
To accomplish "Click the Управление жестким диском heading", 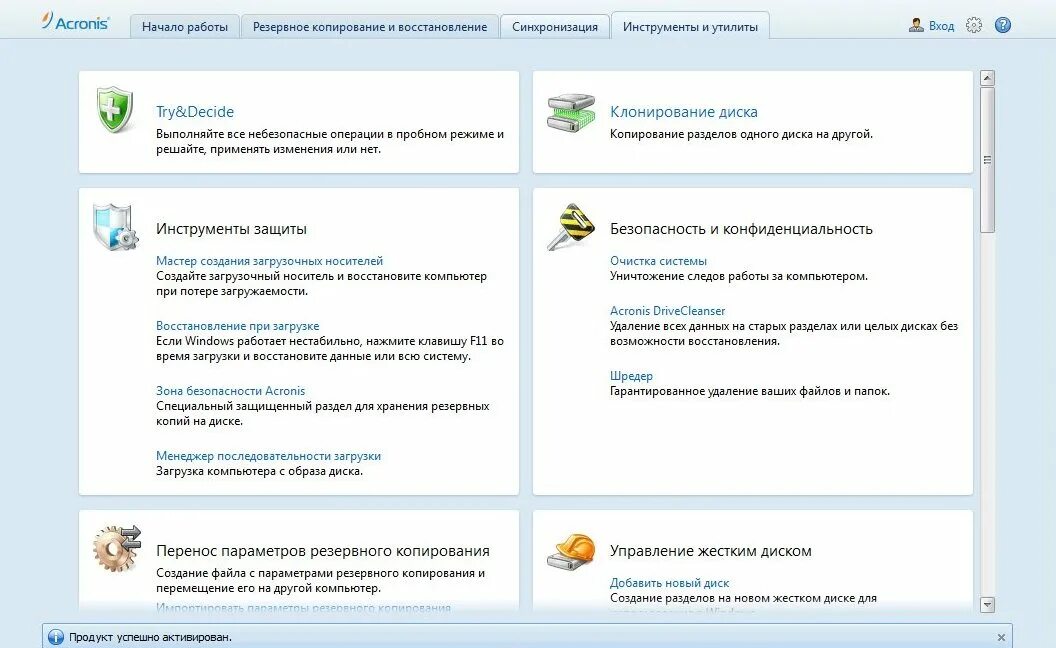I will click(711, 551).
